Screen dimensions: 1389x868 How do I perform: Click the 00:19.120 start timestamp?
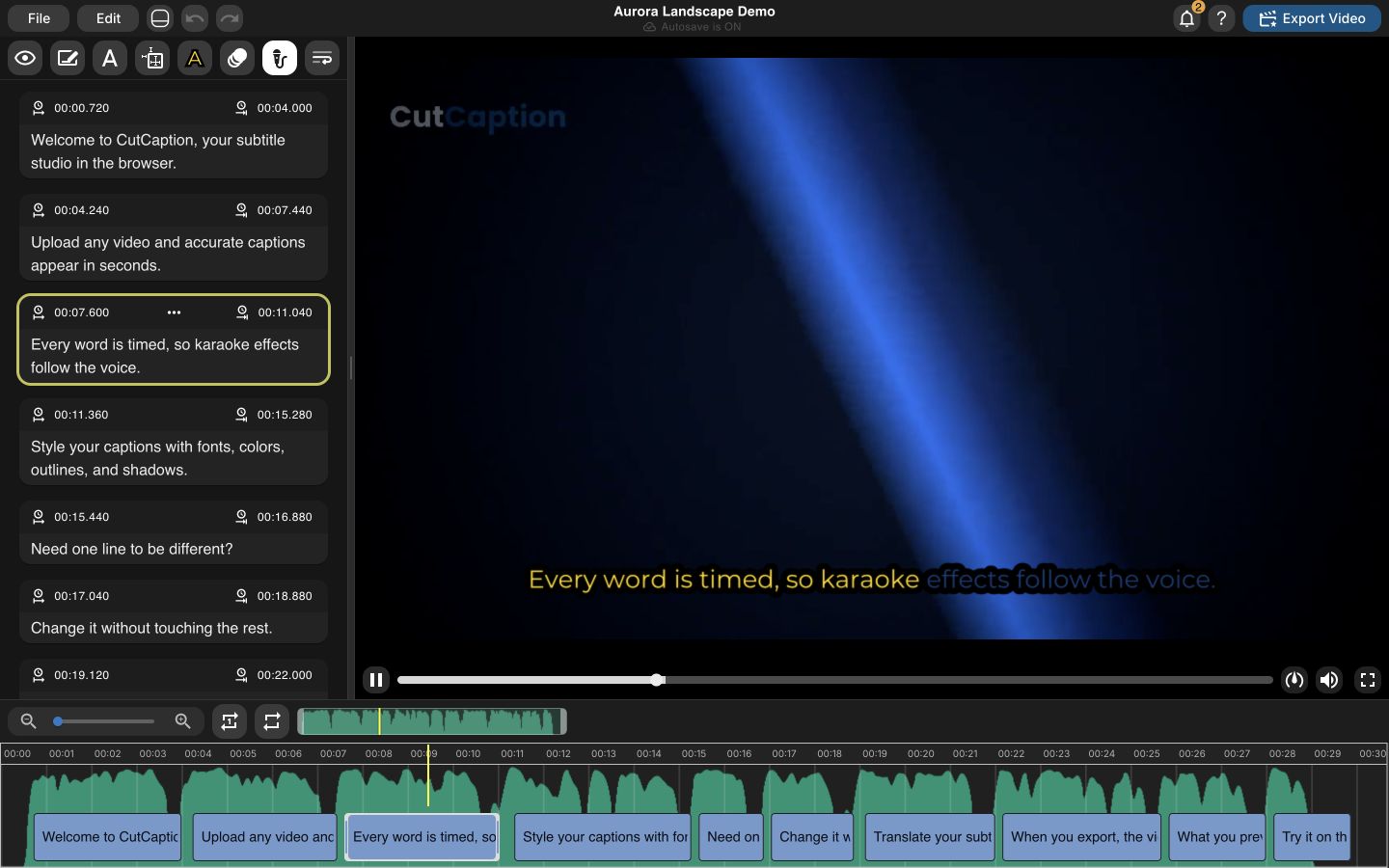click(82, 675)
